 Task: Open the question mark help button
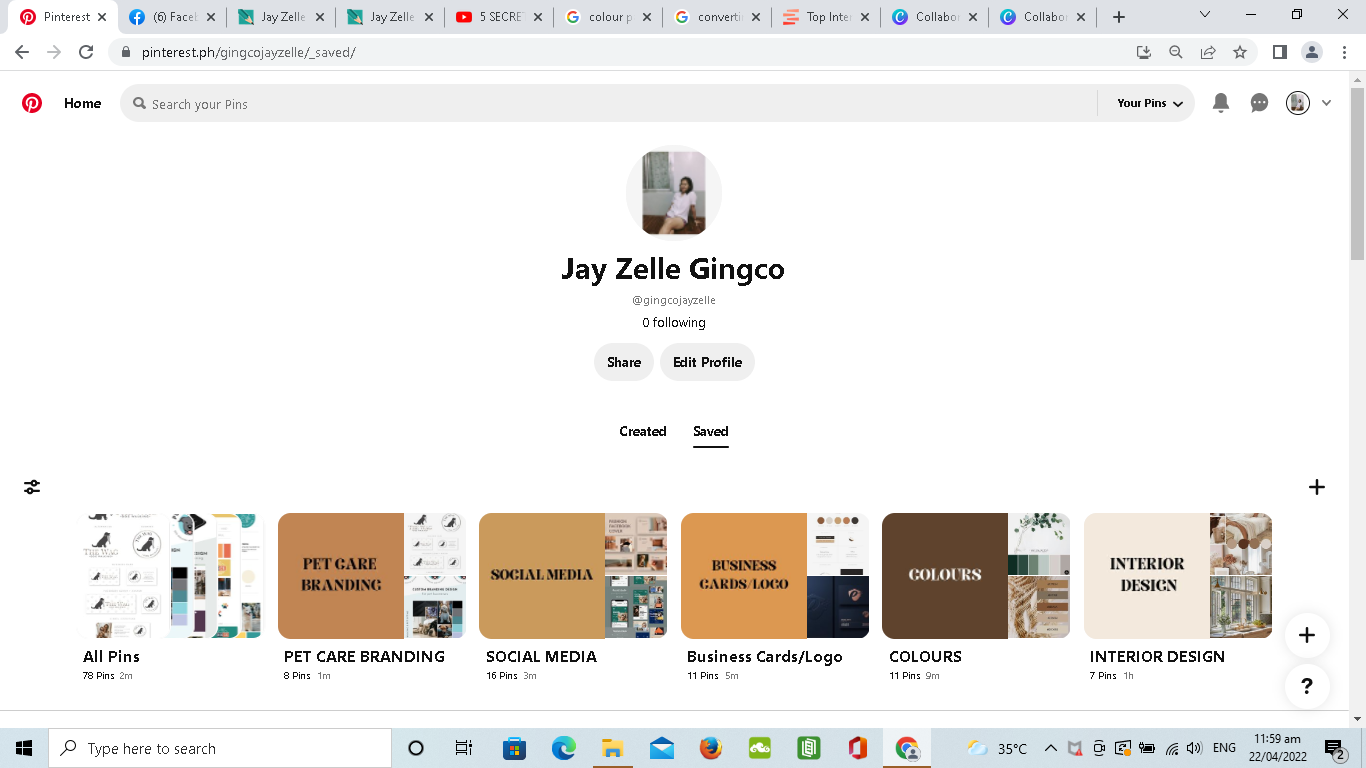[1307, 686]
